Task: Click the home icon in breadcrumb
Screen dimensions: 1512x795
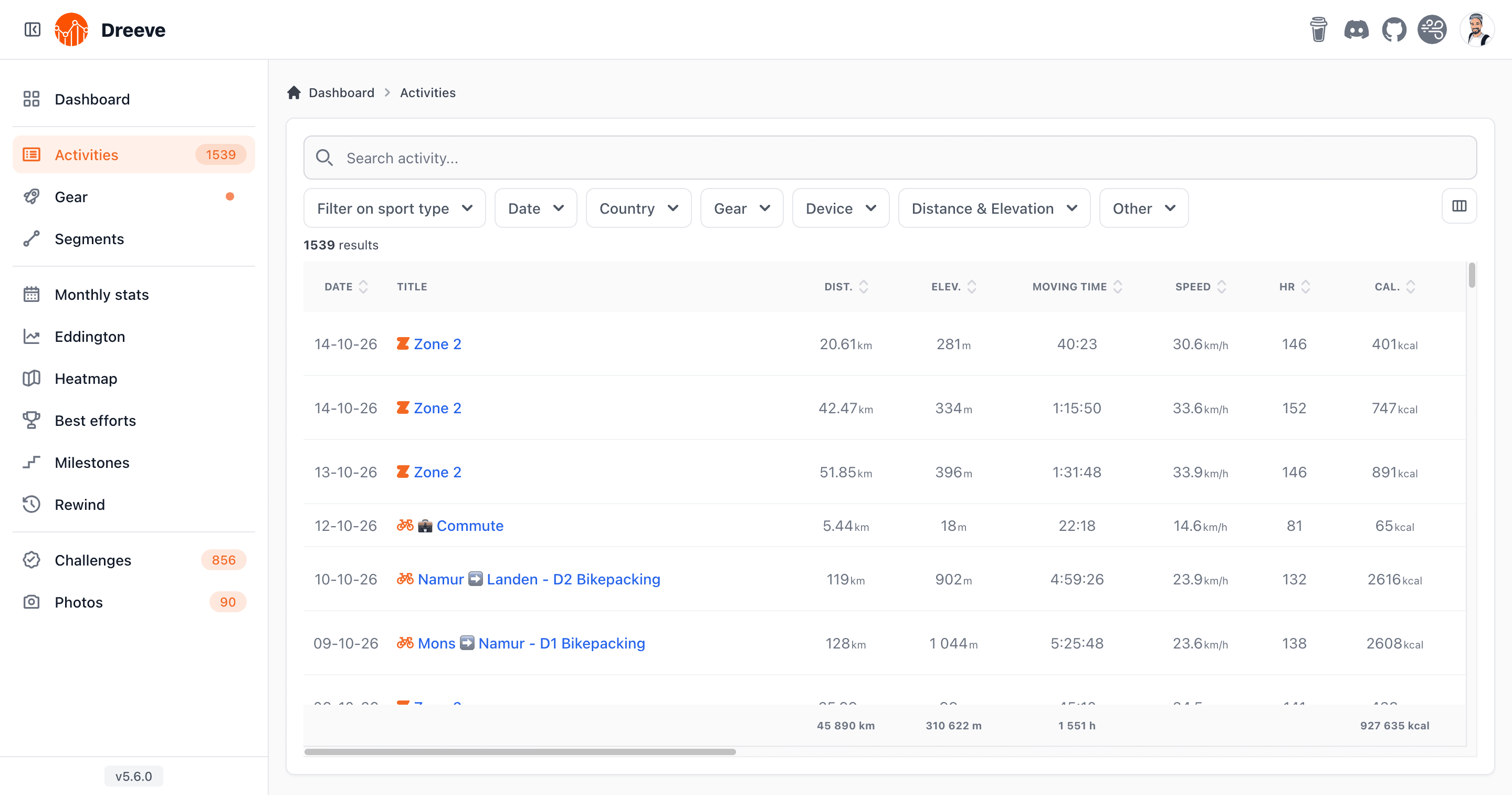Action: pos(294,93)
